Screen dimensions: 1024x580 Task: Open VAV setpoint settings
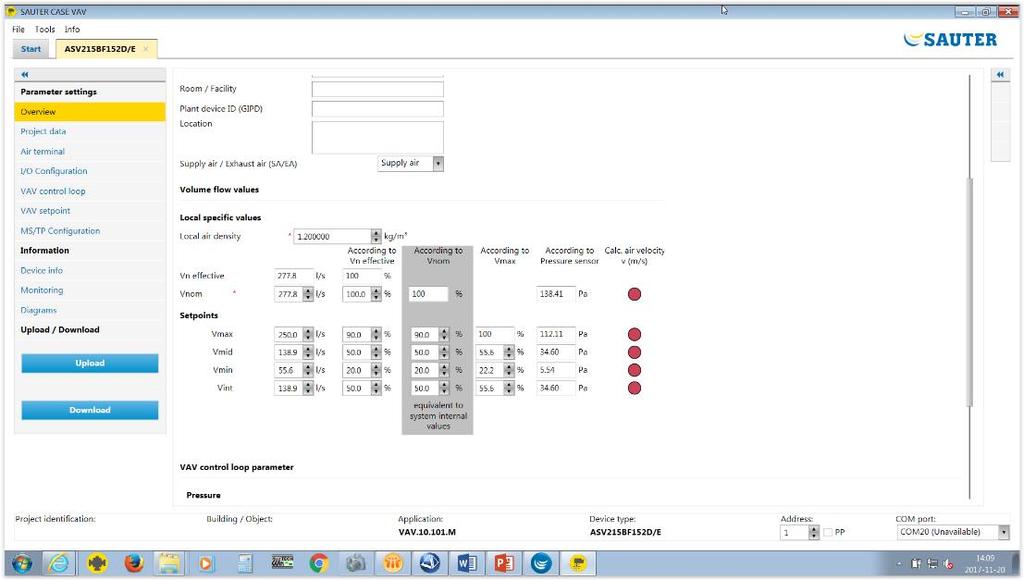pyautogui.click(x=45, y=211)
